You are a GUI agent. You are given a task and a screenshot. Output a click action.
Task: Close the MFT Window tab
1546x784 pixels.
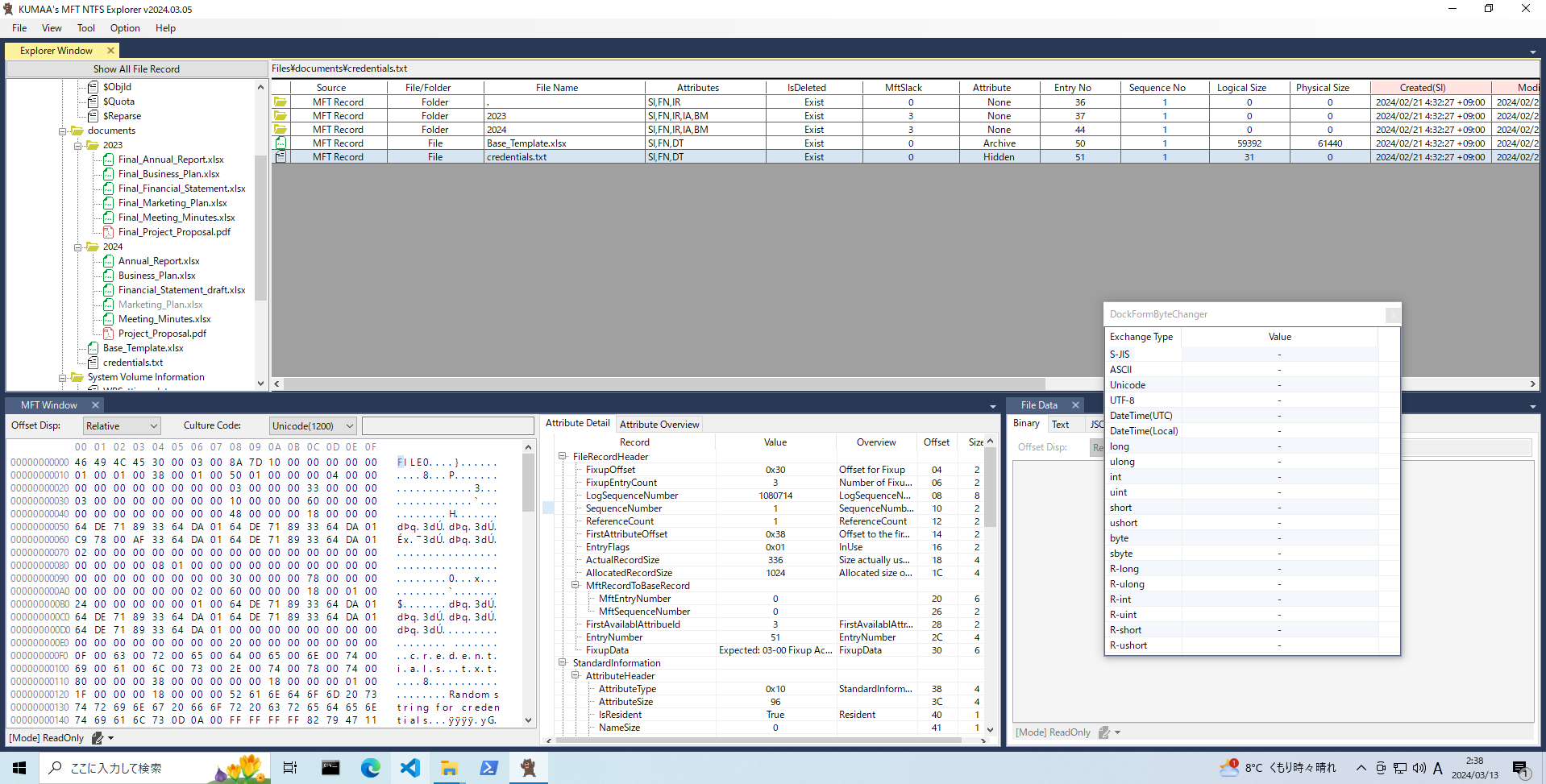coord(95,405)
